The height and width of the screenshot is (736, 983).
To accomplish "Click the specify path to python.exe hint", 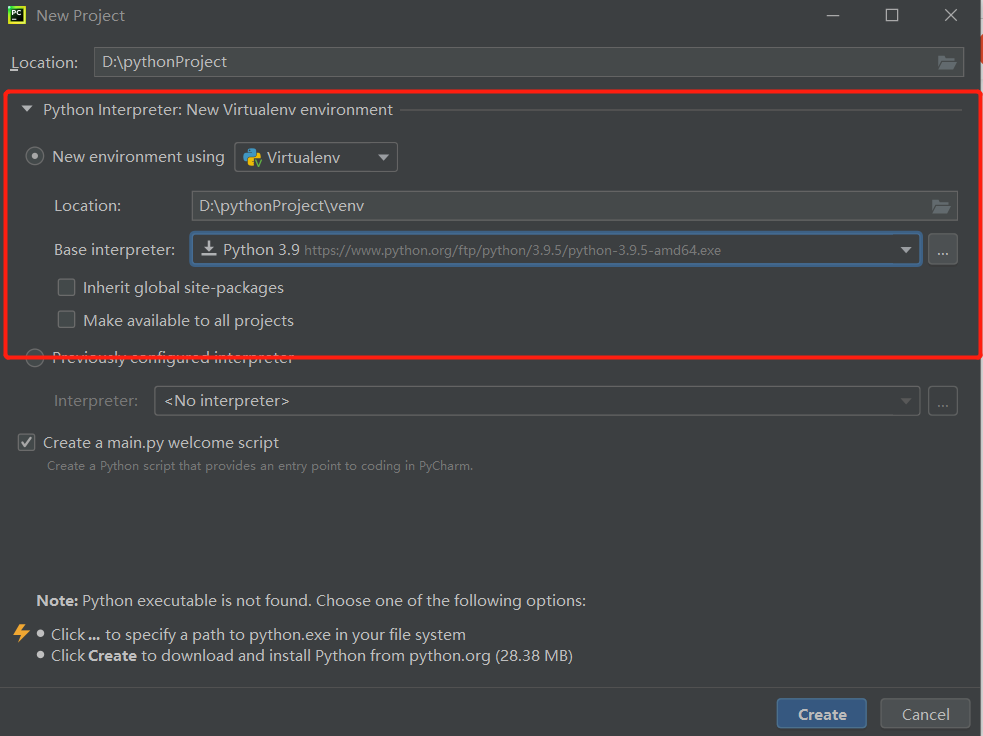I will (x=258, y=634).
